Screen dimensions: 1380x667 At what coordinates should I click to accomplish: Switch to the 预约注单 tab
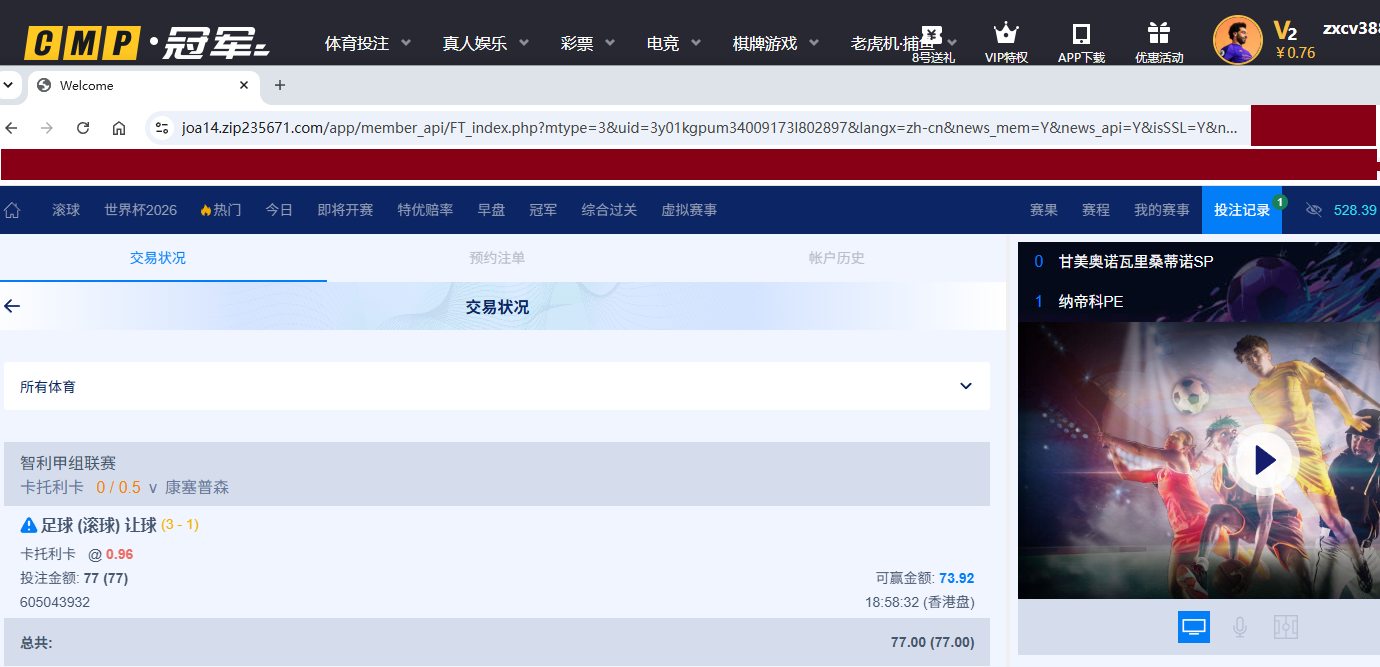[497, 258]
